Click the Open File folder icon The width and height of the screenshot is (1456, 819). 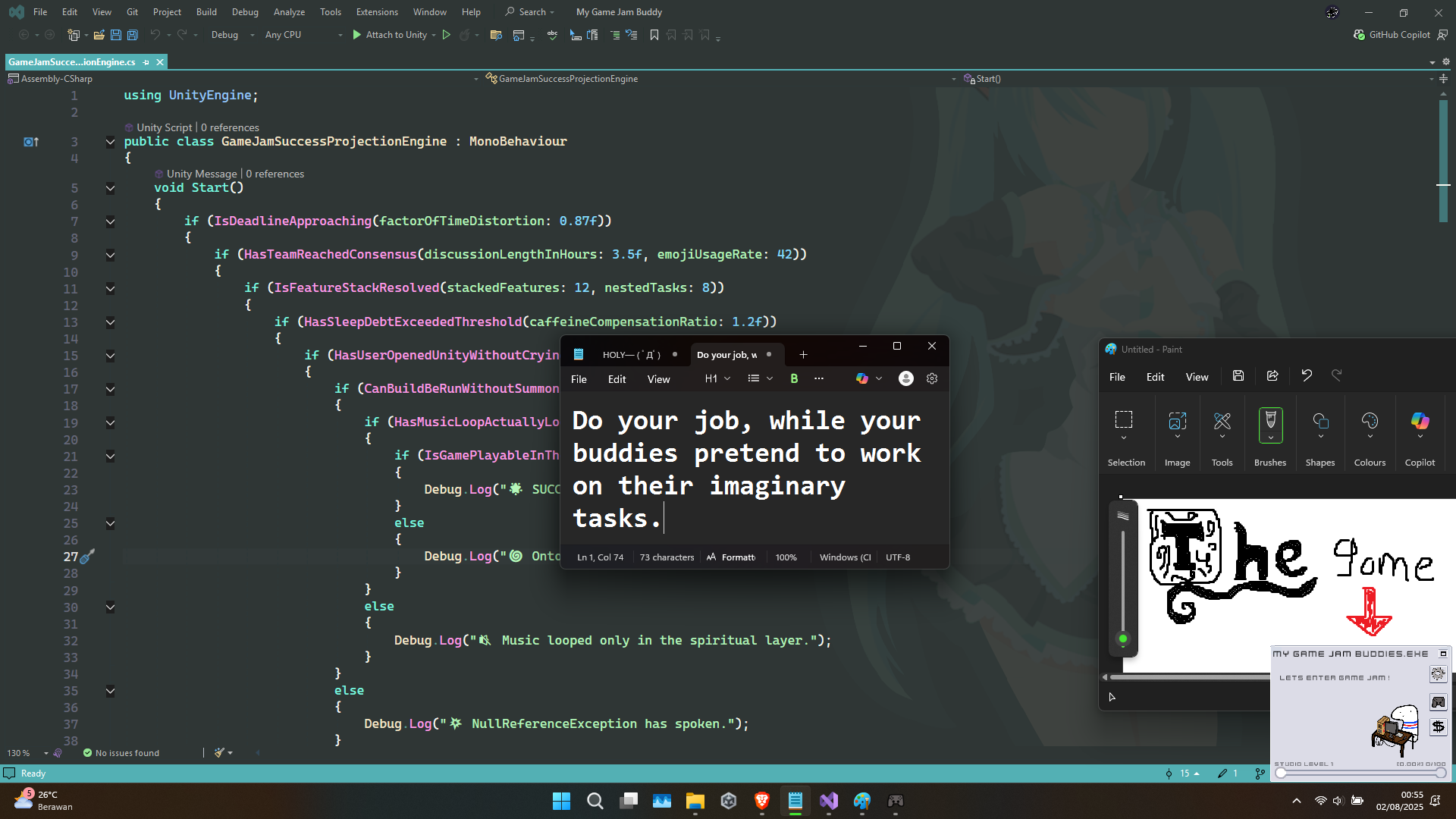pos(99,35)
